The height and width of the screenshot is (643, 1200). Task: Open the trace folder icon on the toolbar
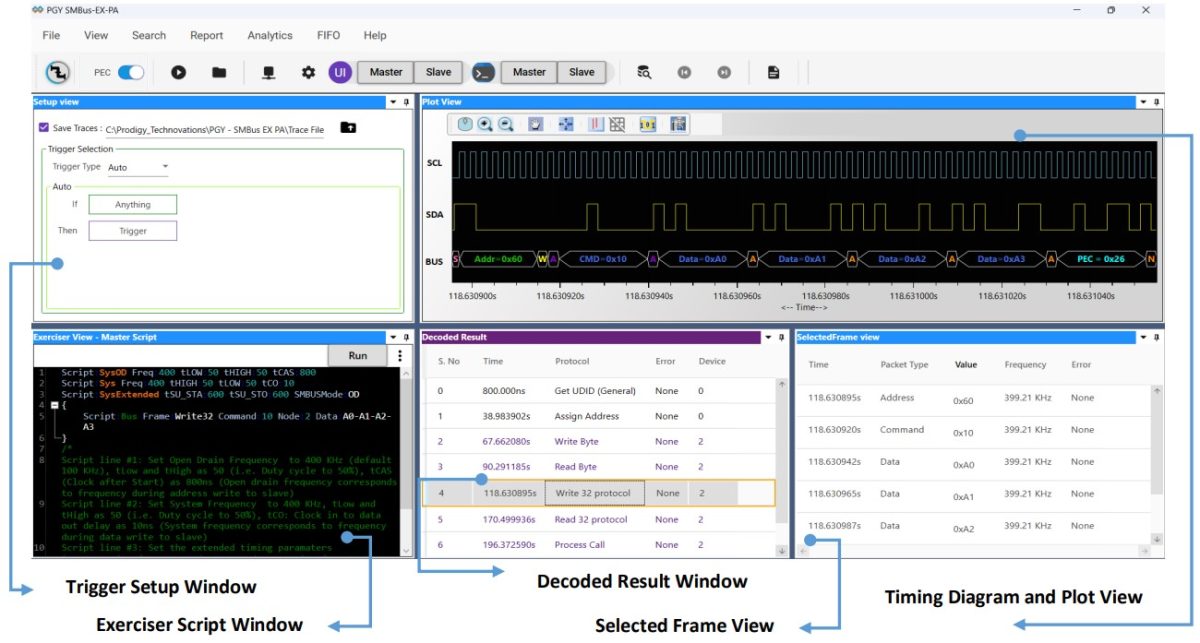tap(219, 72)
